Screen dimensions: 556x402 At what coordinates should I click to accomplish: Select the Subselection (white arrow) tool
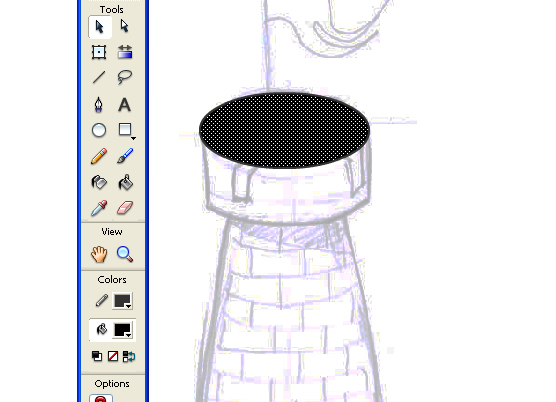124,27
